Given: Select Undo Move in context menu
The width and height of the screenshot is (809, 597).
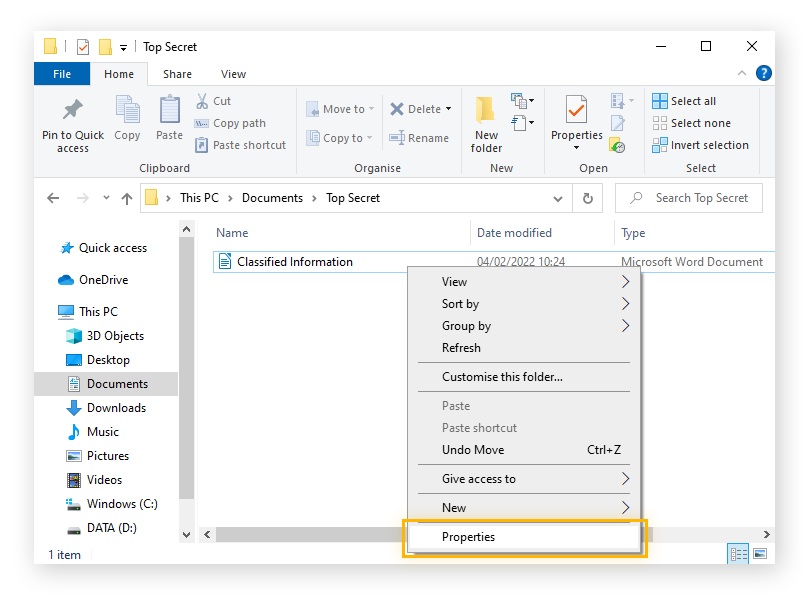Looking at the screenshot, I should tap(524, 450).
